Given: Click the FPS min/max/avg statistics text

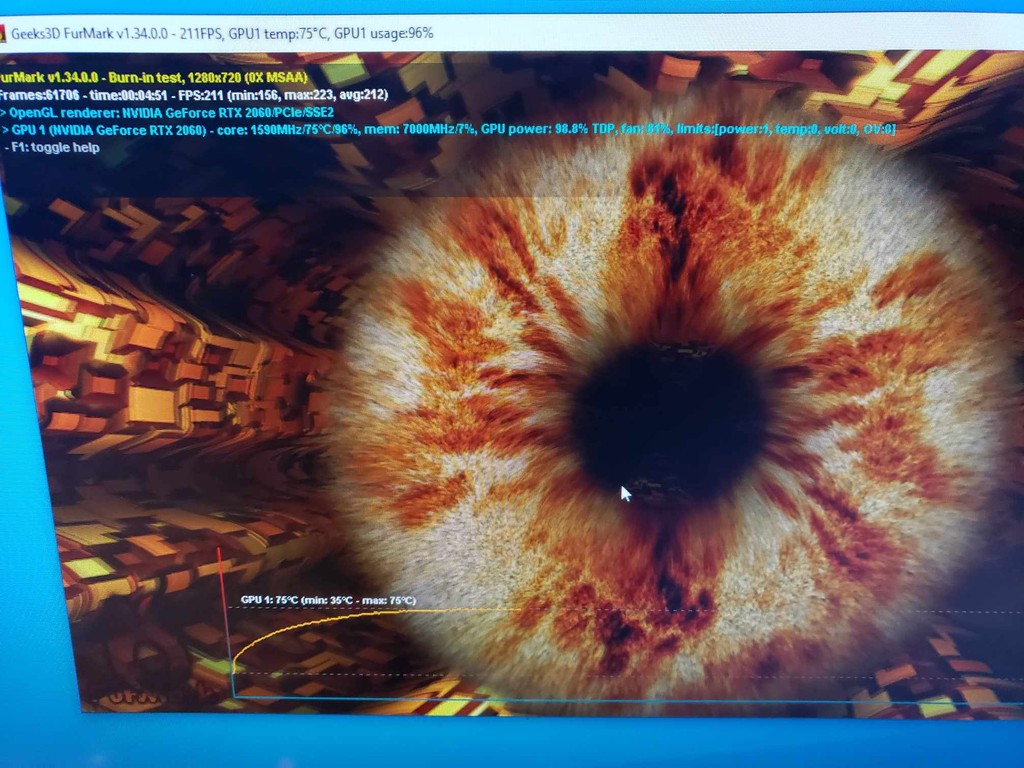Looking at the screenshot, I should point(308,95).
